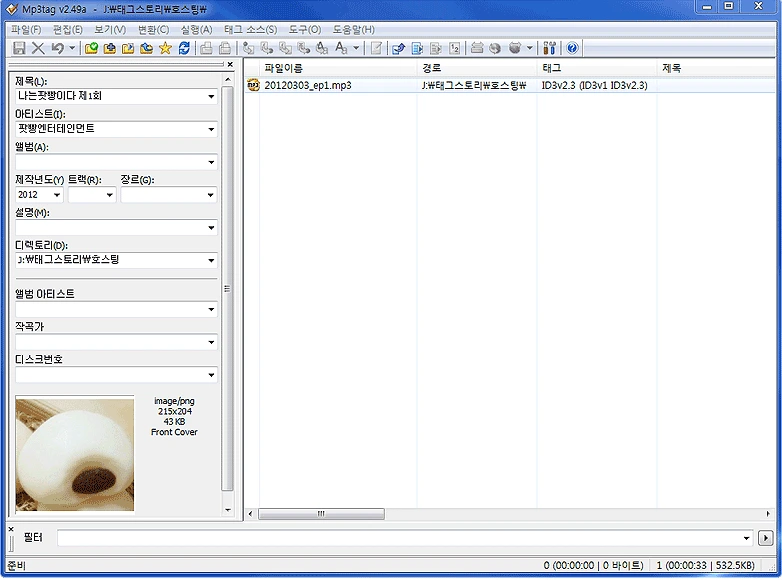
Task: Click the filter apply arrow button
Action: (x=766, y=538)
